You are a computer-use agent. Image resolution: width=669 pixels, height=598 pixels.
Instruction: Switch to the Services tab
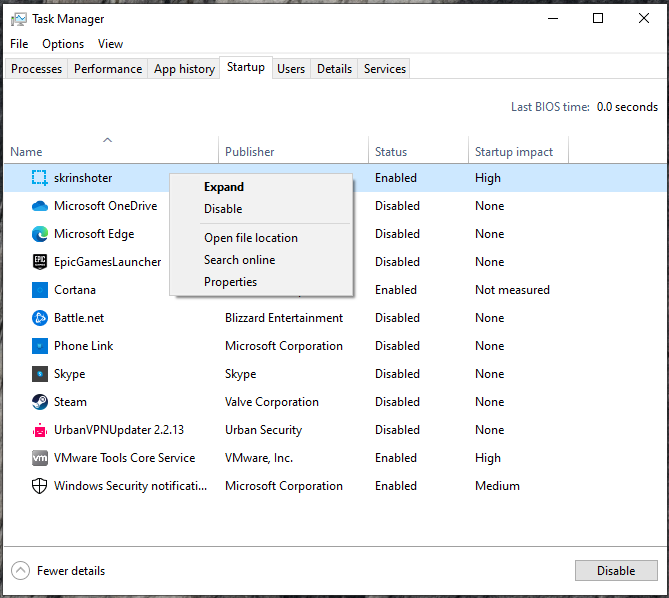point(385,69)
